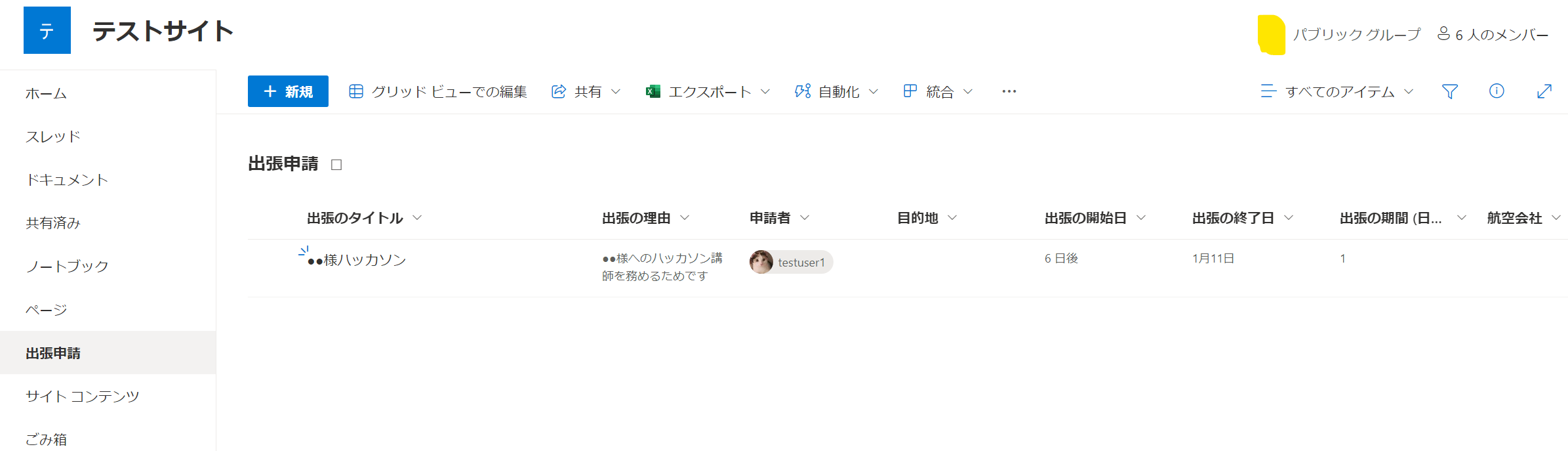Image resolution: width=1568 pixels, height=451 pixels.
Task: Click the duration value 1 cell
Action: [x=1342, y=259]
